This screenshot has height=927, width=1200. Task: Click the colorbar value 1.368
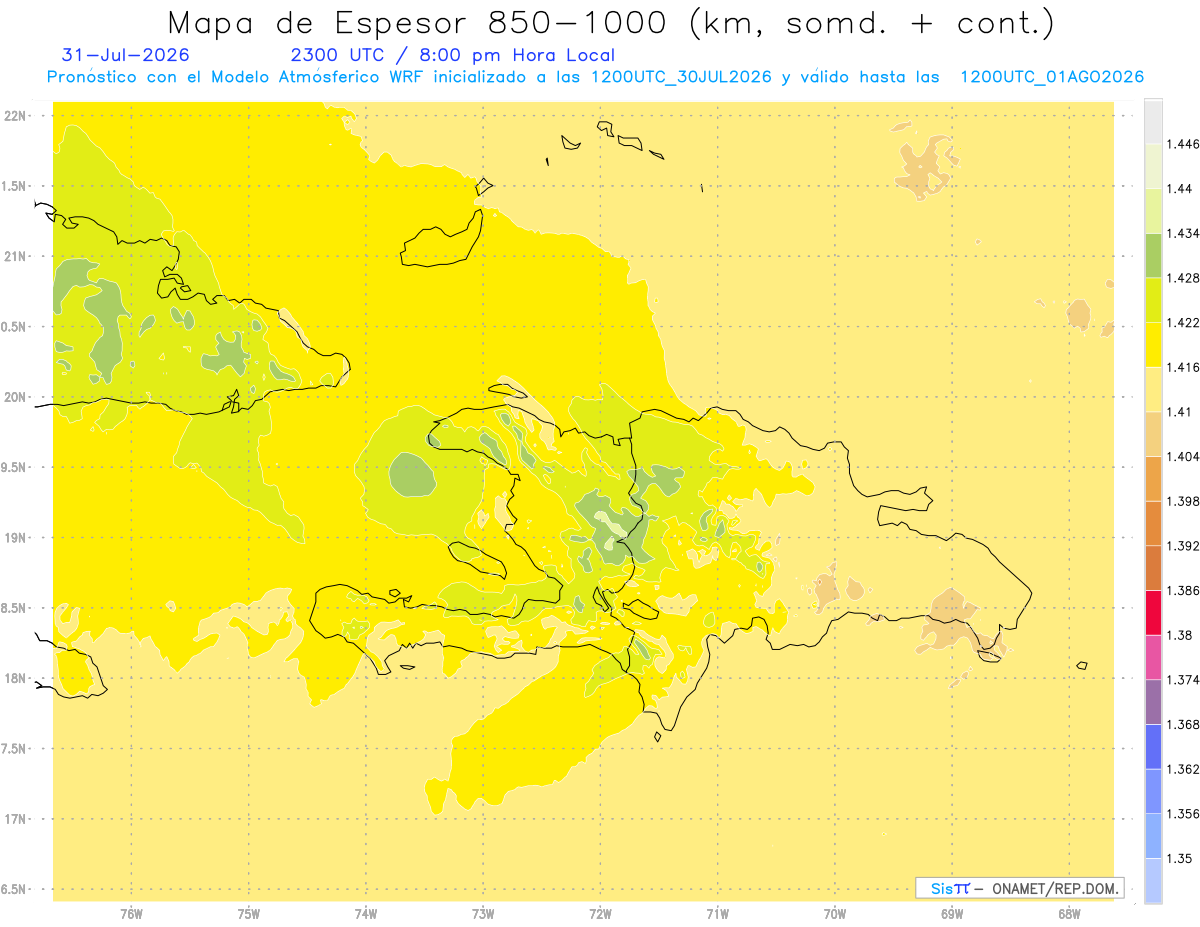[1183, 724]
